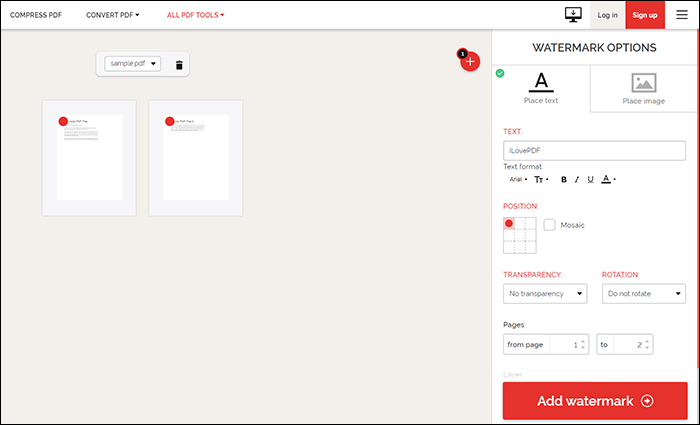The image size is (700, 425).
Task: Expand the sample.pdf file dropdown
Action: [x=133, y=64]
